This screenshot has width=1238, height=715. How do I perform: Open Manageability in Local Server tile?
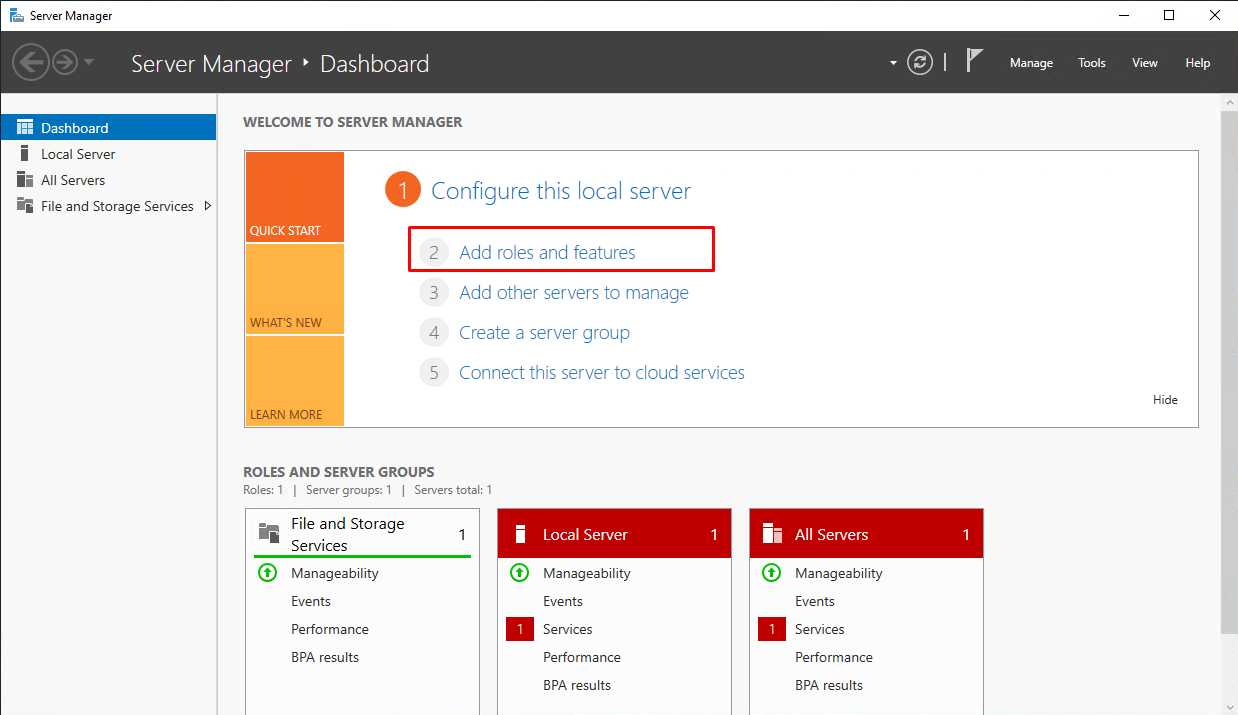[586, 573]
